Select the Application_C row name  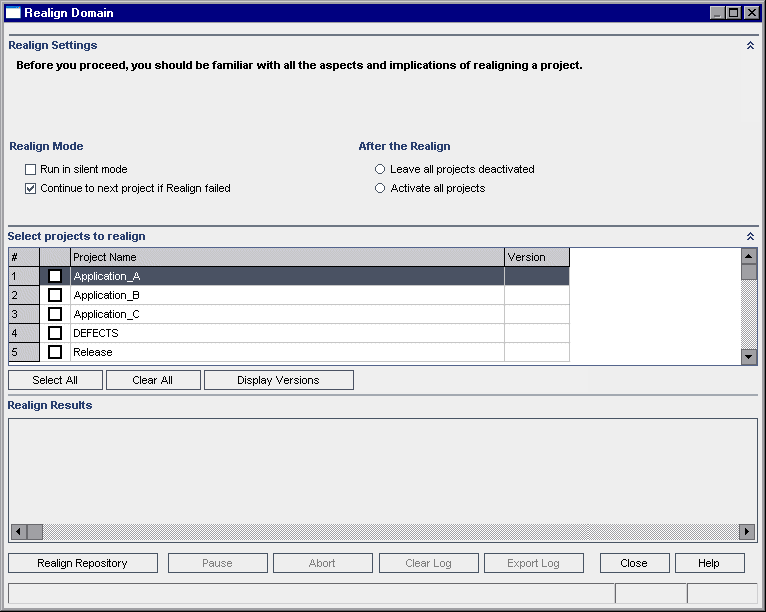(x=106, y=315)
